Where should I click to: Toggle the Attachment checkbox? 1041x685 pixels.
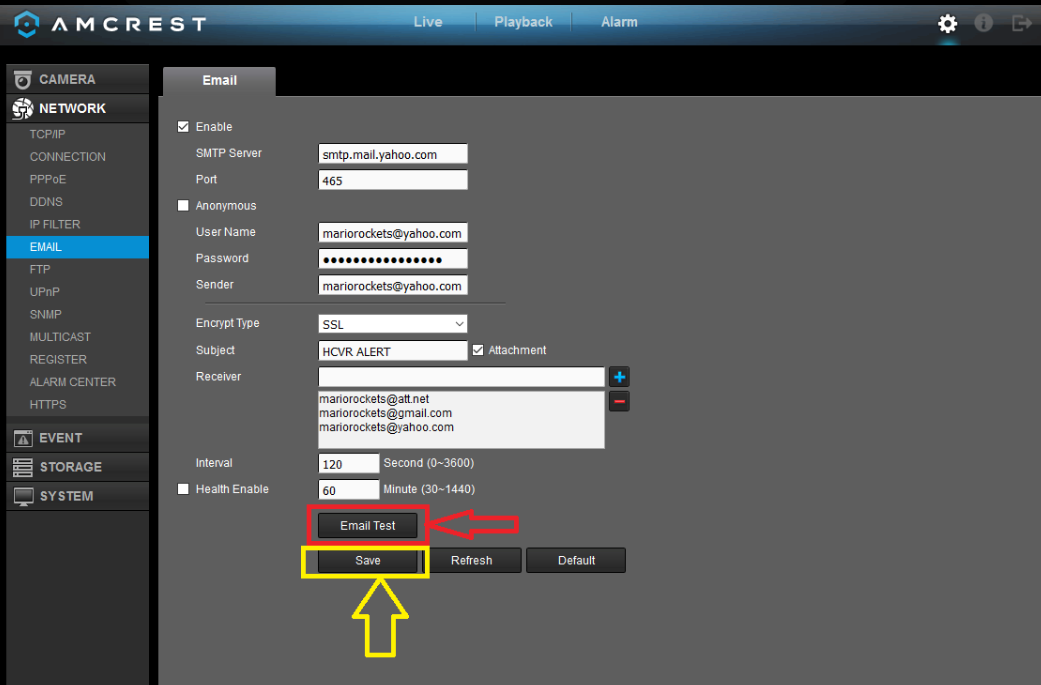478,350
